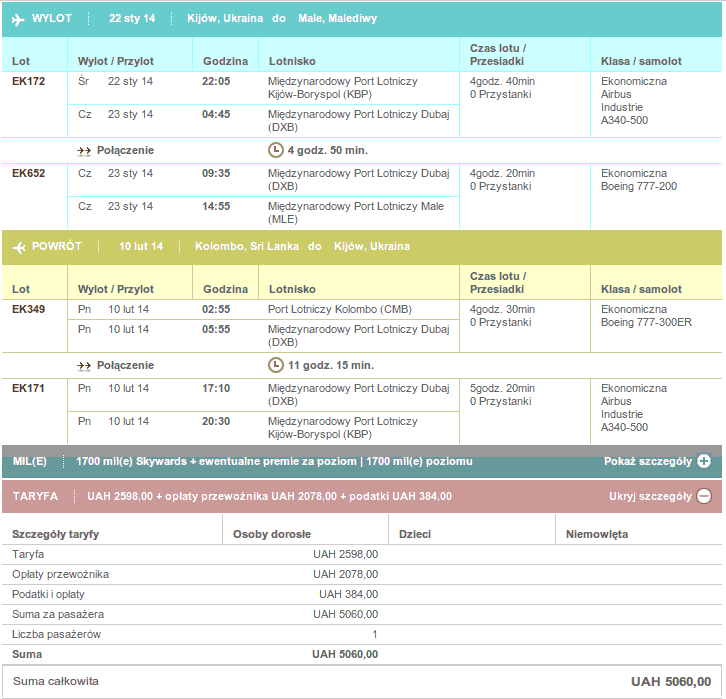Viewport: 726px width, 699px height.
Task: Click the return airplane icon beside POWRÓT
Action: pos(19,247)
